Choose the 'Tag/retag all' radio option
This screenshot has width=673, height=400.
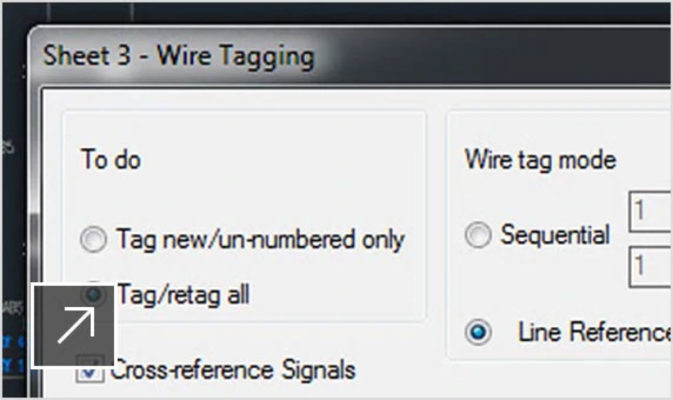(94, 294)
